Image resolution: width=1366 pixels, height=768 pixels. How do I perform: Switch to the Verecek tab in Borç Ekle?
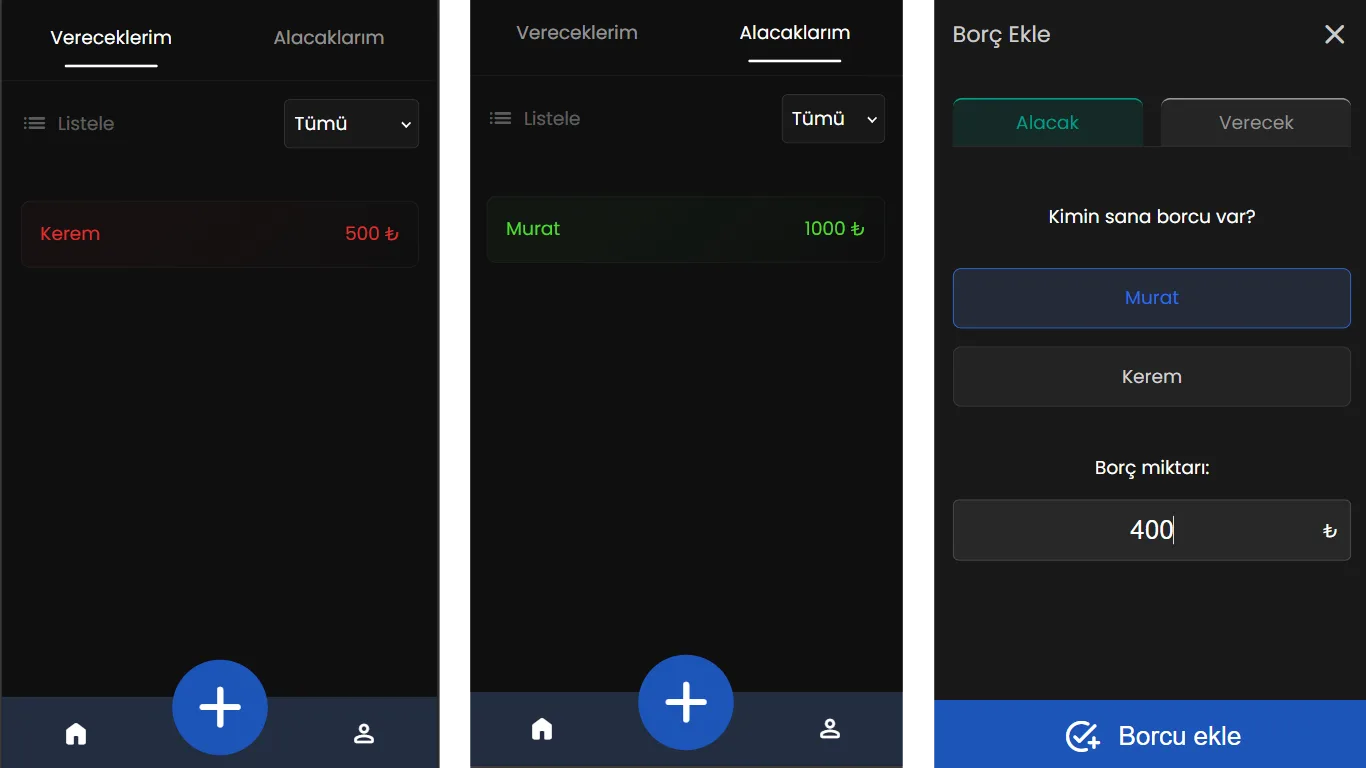pyautogui.click(x=1256, y=123)
